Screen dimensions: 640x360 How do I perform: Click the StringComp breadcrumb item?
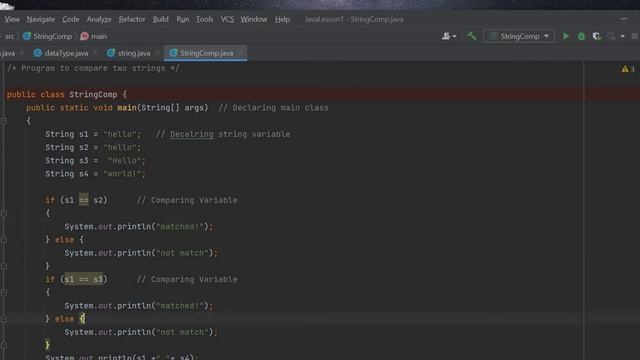(52, 36)
